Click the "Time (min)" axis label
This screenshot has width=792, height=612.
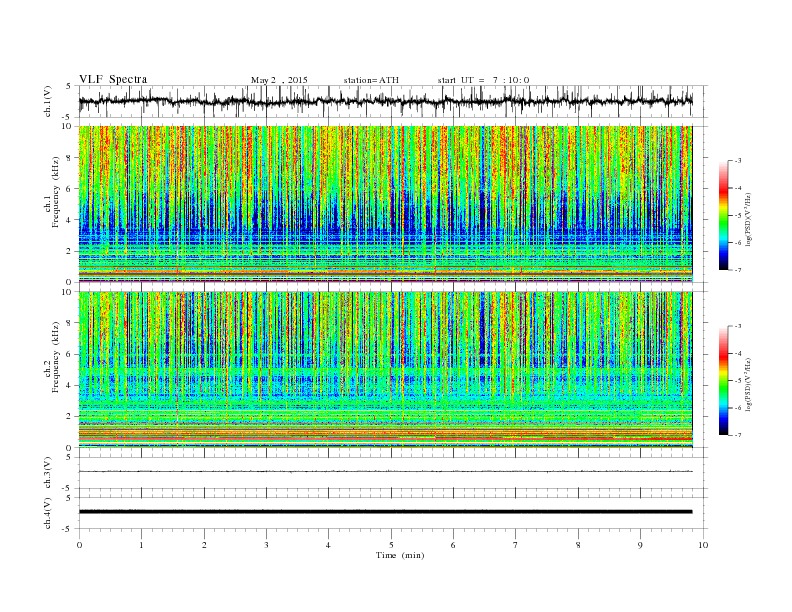pos(400,555)
